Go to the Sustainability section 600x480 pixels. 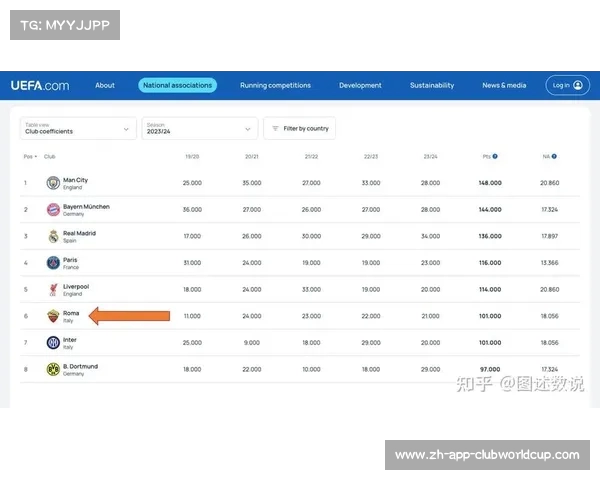point(431,85)
